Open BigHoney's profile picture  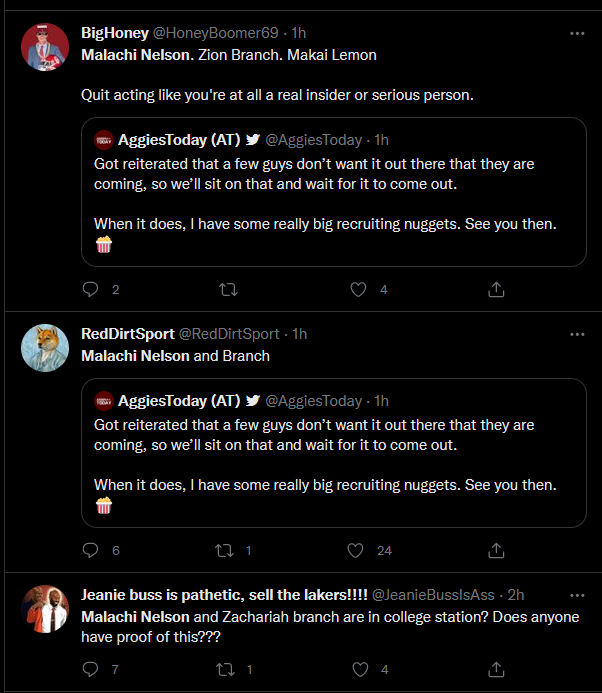[x=45, y=46]
